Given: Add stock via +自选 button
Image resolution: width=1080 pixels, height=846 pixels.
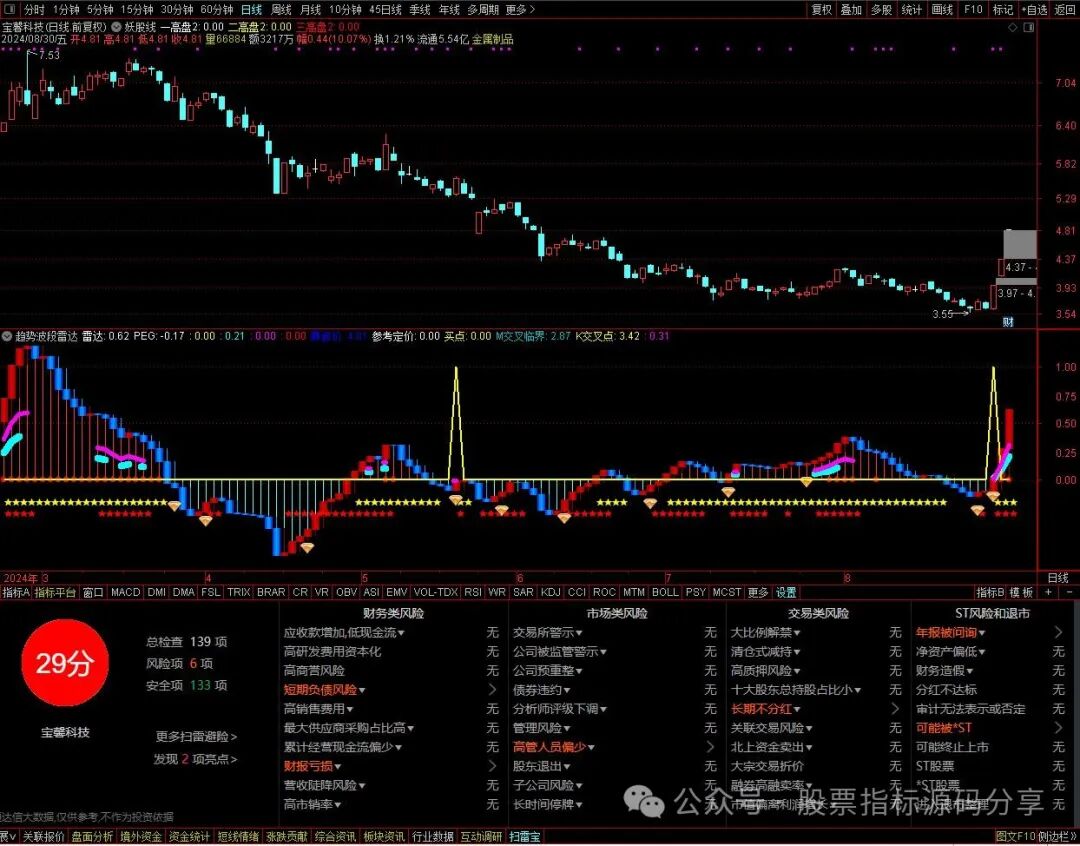Looking at the screenshot, I should tap(1035, 10).
